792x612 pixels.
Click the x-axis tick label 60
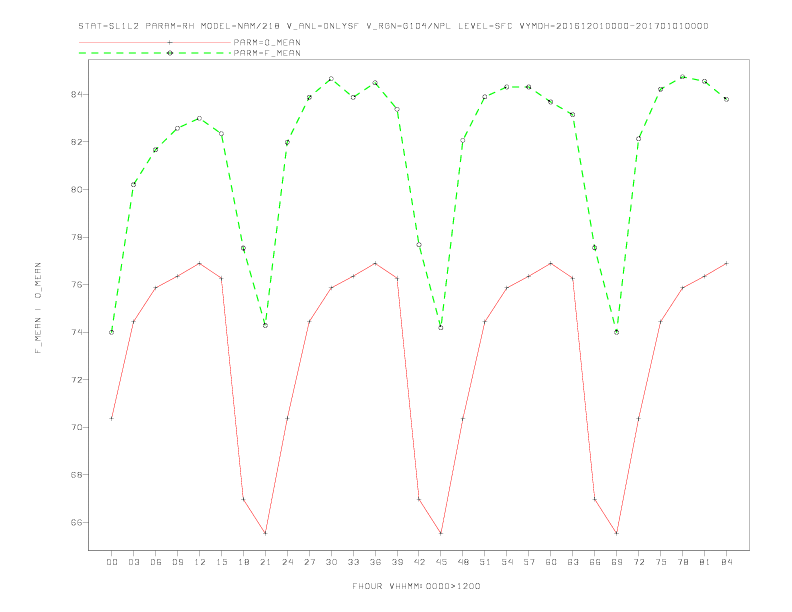551,562
